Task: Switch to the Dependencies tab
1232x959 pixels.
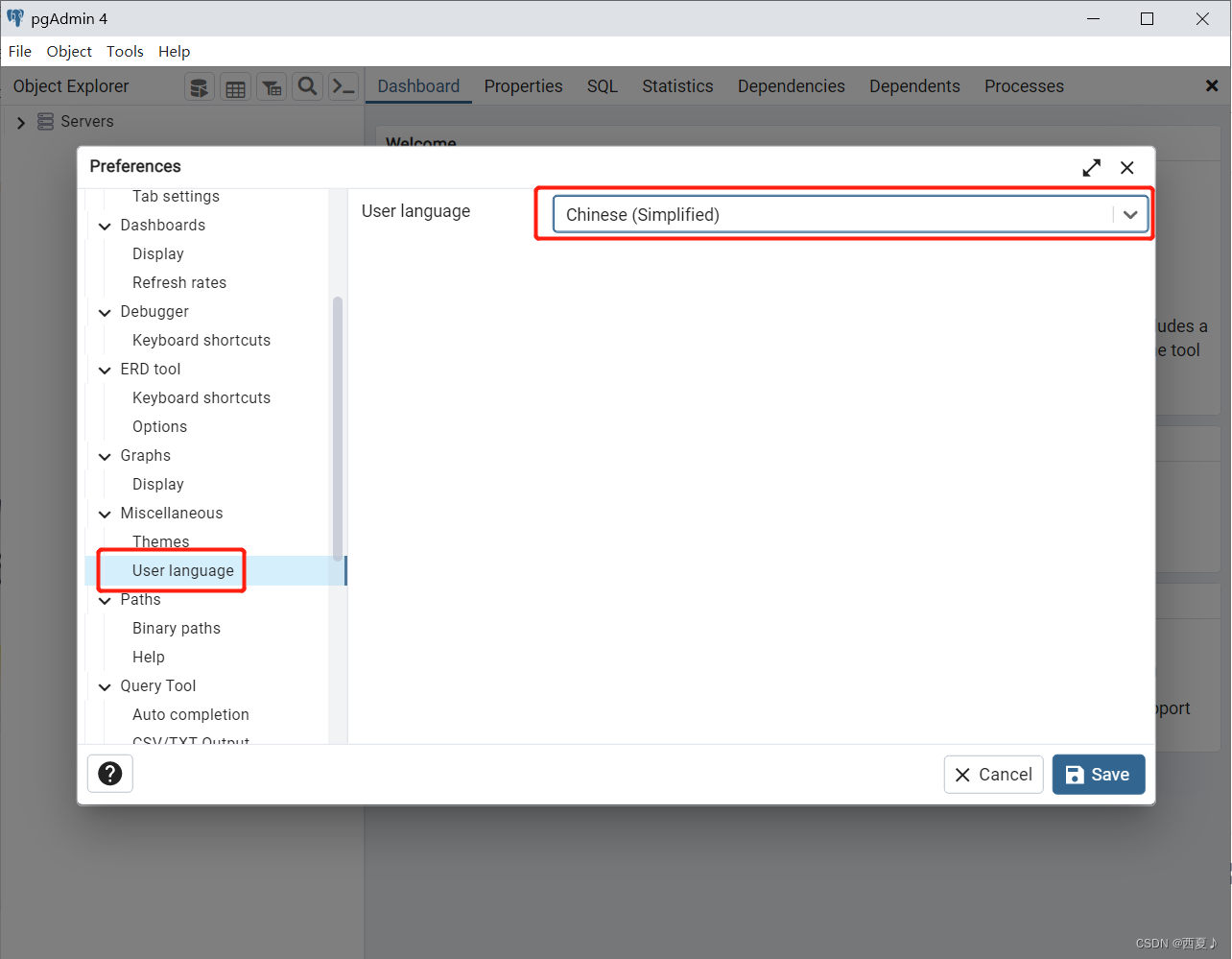Action: tap(791, 86)
